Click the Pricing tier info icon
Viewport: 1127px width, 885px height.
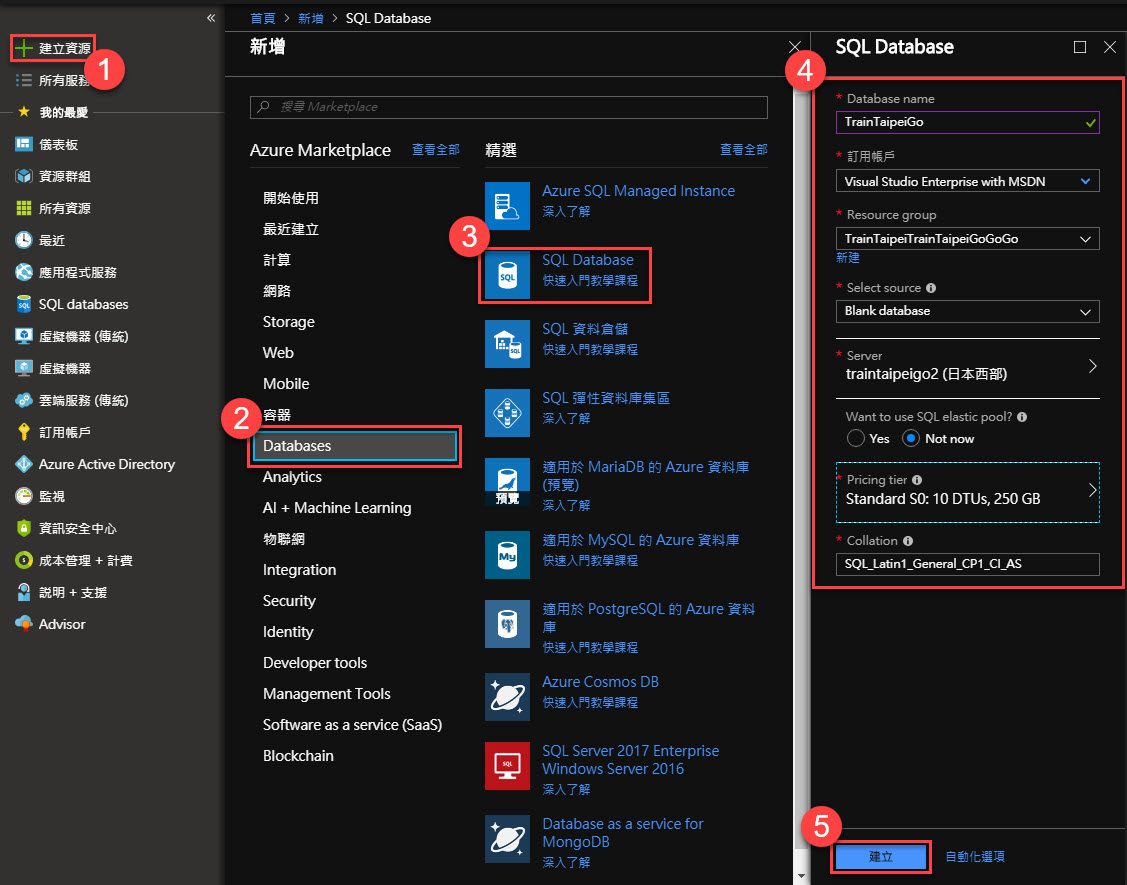(916, 480)
